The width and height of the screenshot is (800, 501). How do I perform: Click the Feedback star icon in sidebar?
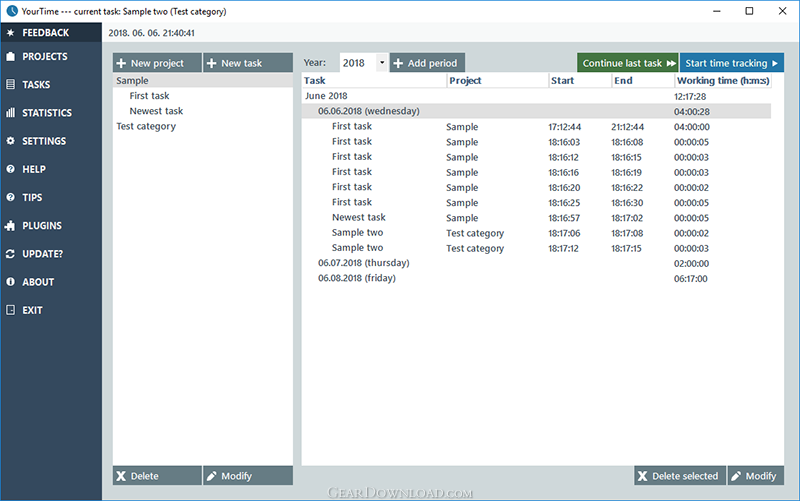coord(10,33)
